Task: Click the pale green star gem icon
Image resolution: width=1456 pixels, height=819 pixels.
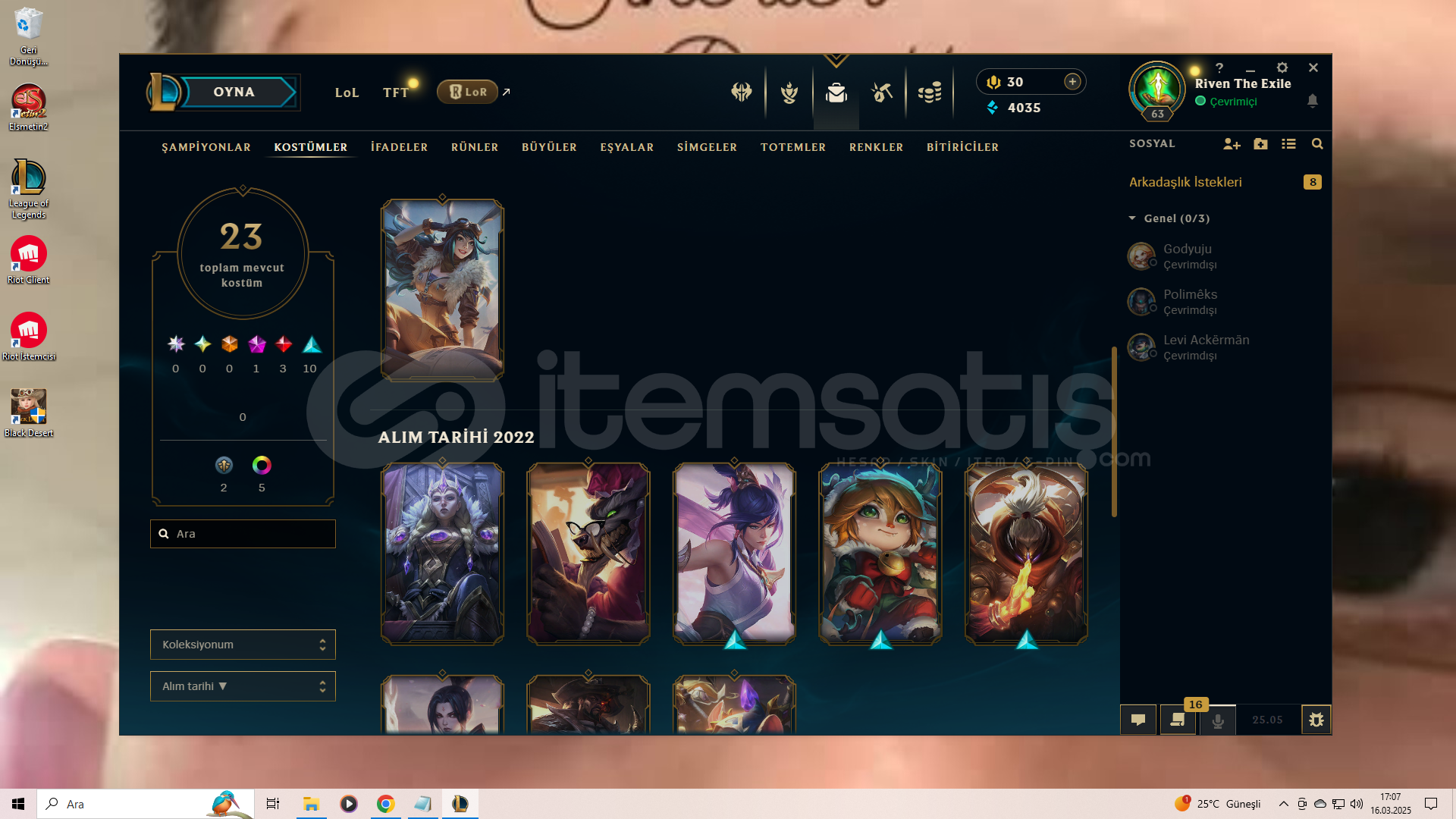Action: [x=202, y=344]
